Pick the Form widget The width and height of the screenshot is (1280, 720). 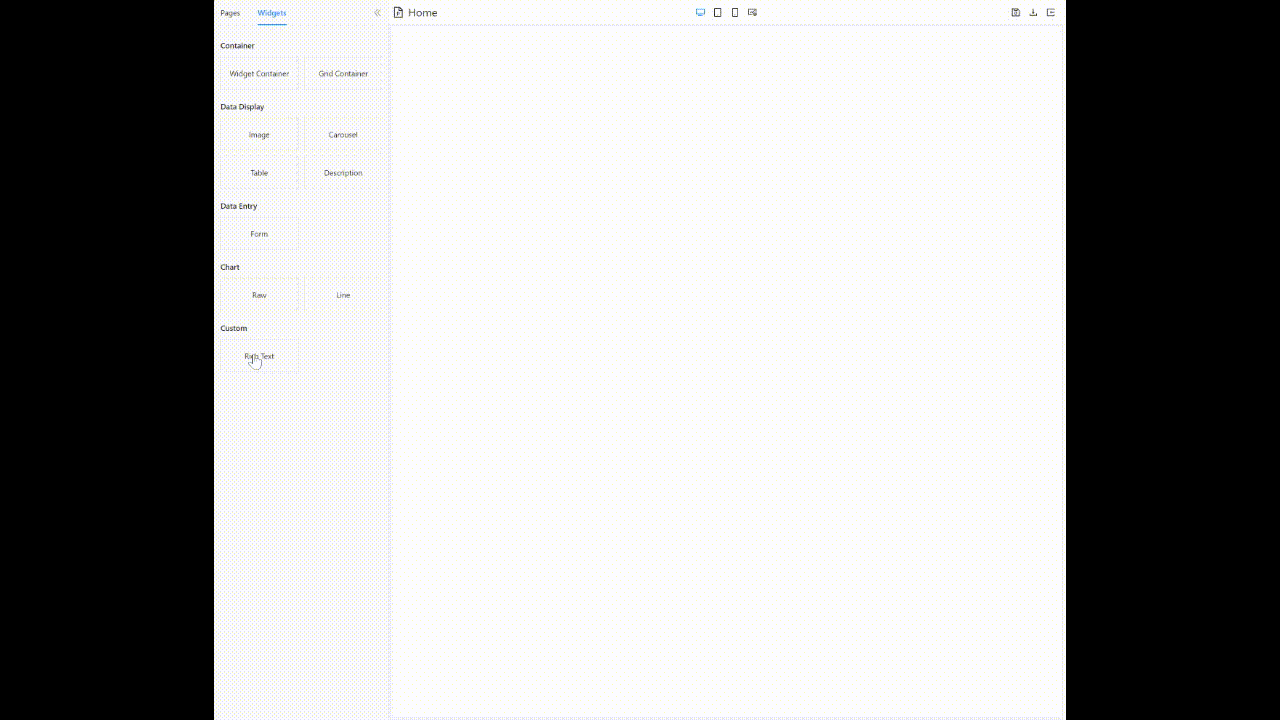[259, 233]
